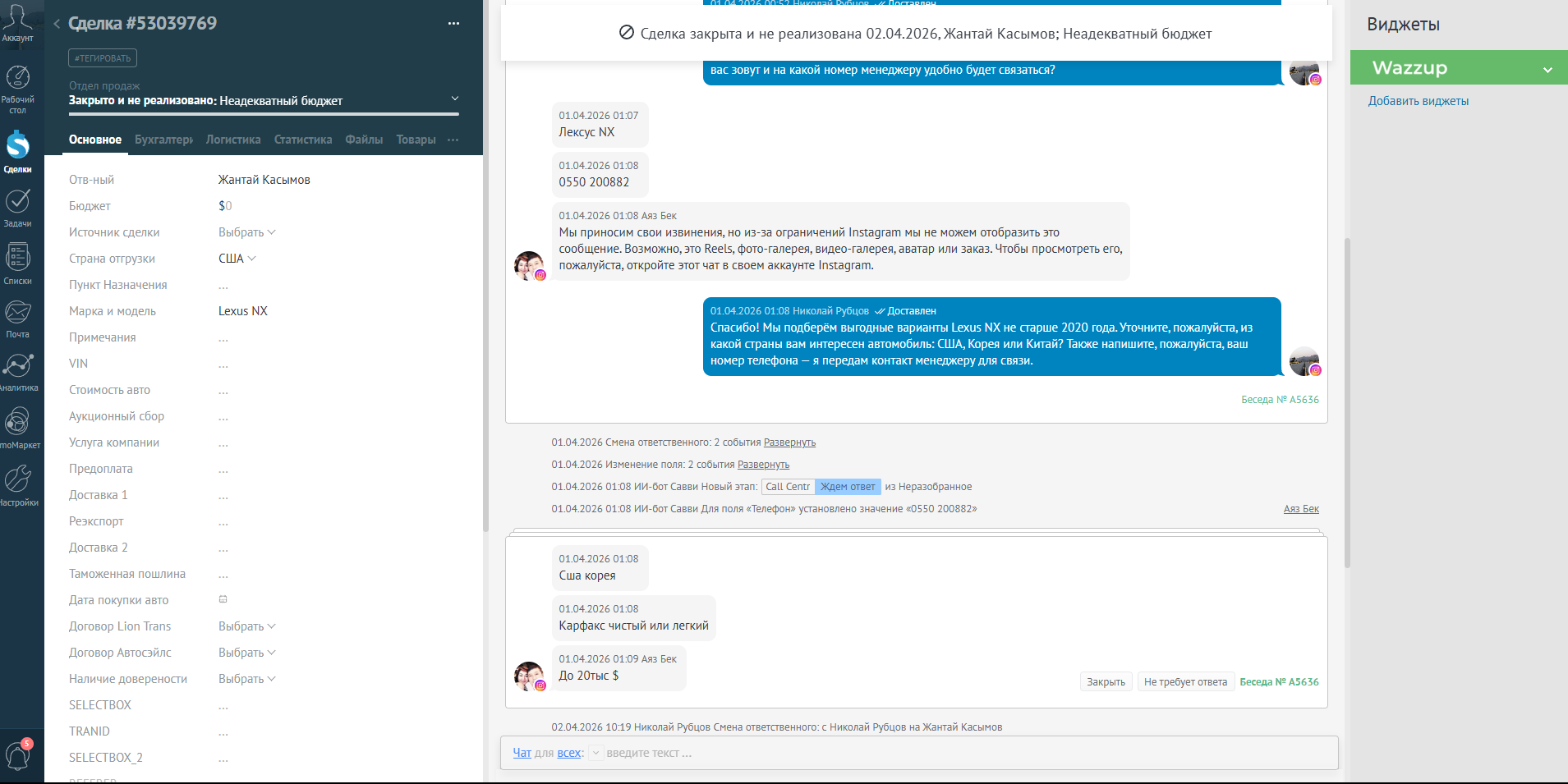The image size is (1568, 784).
Task: Open upper Беседа № A5636 link
Action: (1280, 400)
